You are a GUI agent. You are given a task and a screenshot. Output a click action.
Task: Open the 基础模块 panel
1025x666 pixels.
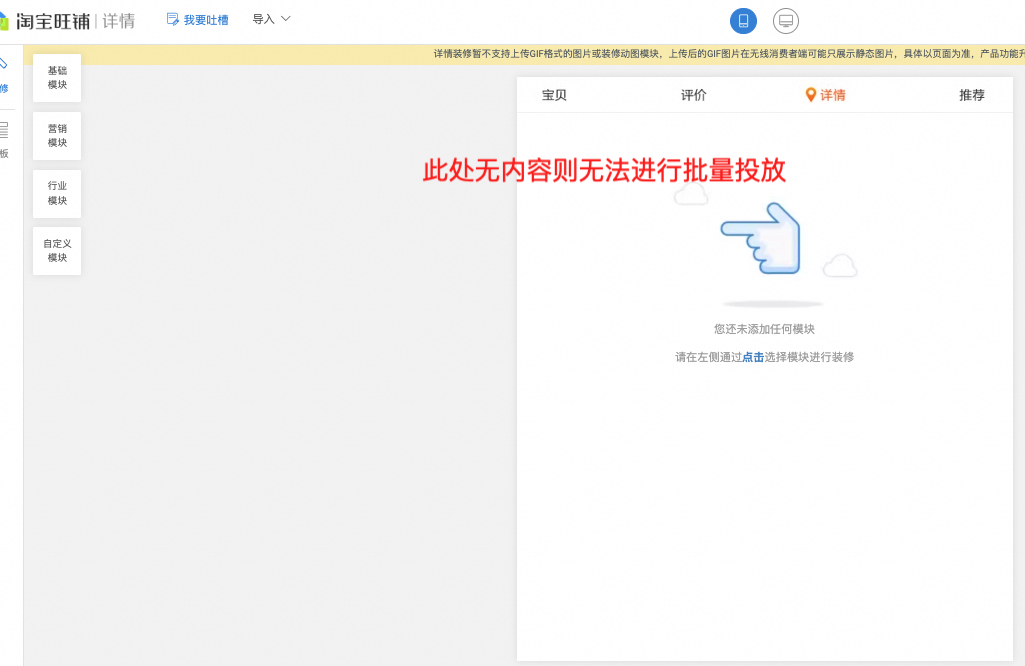coord(57,78)
